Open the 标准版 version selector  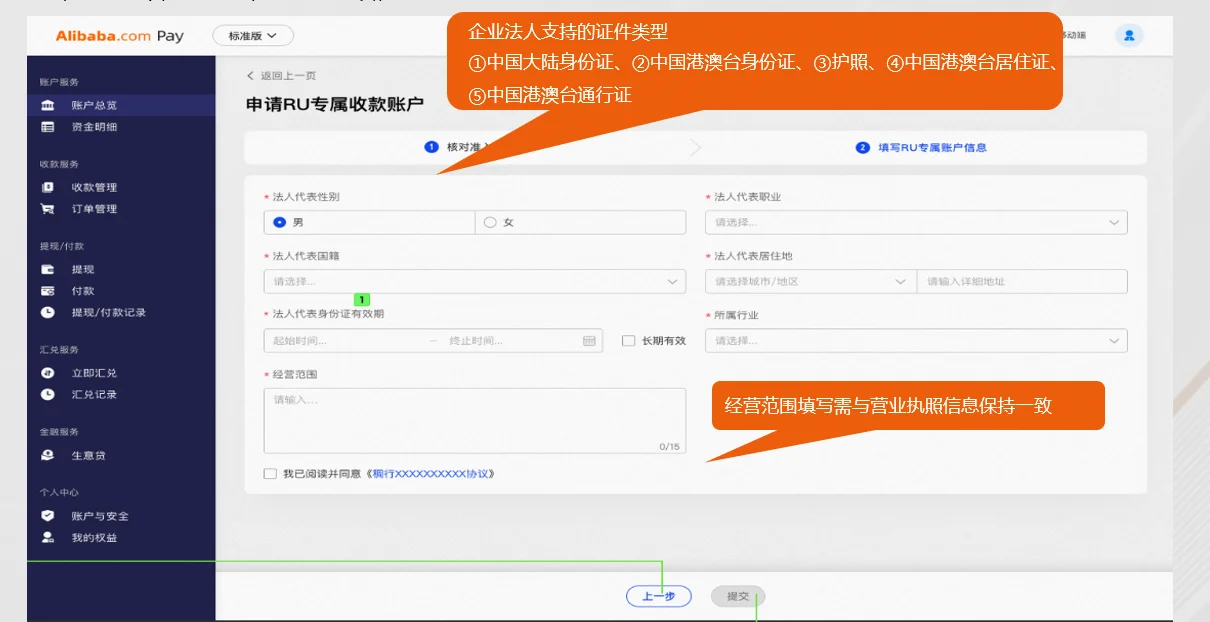click(253, 36)
